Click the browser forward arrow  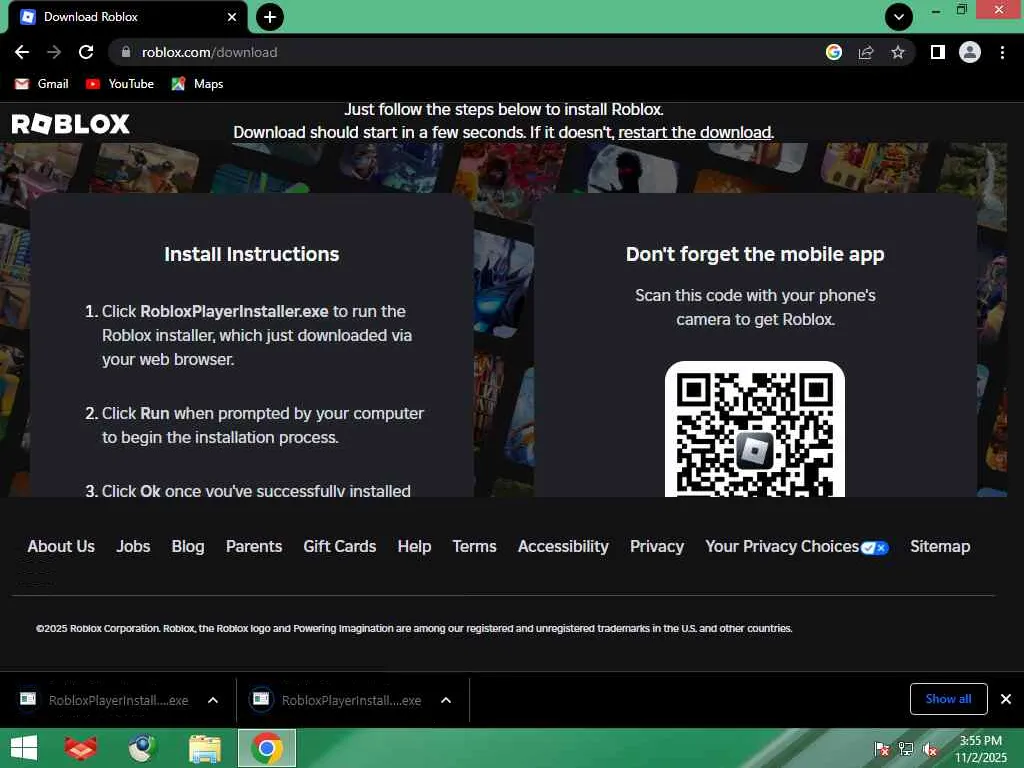[x=54, y=52]
